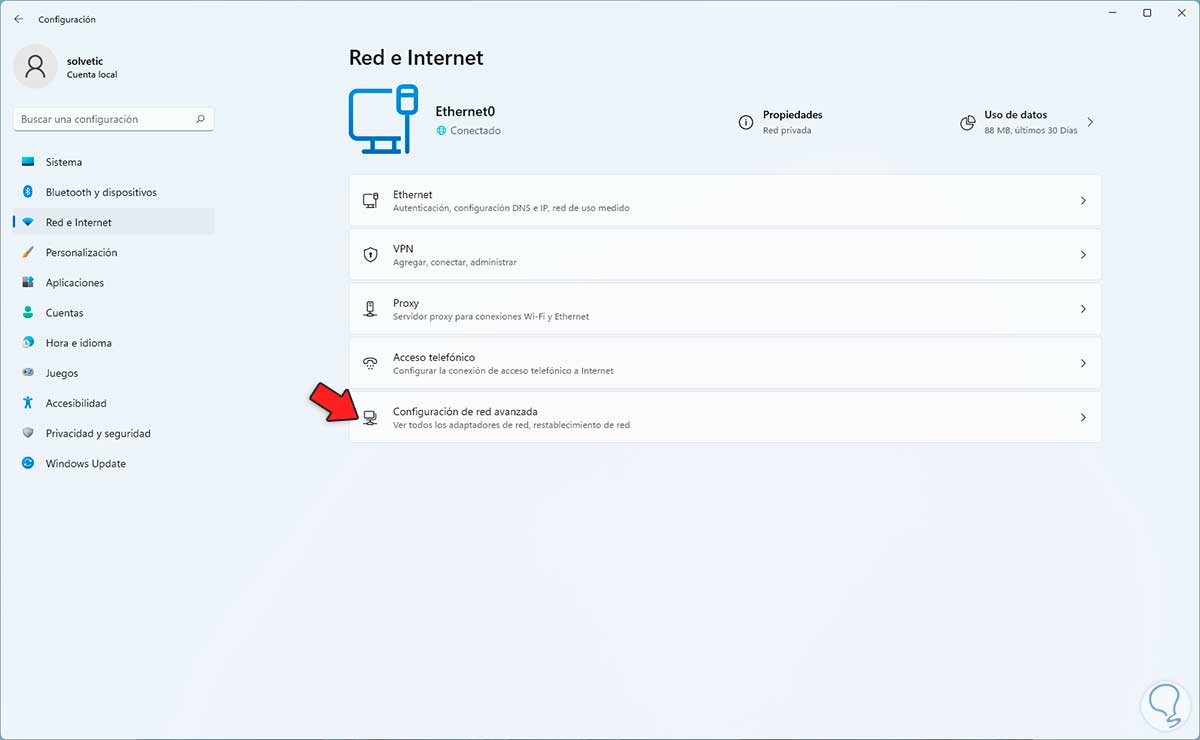Open Uso de datos details
The image size is (1200, 740).
click(x=1026, y=122)
